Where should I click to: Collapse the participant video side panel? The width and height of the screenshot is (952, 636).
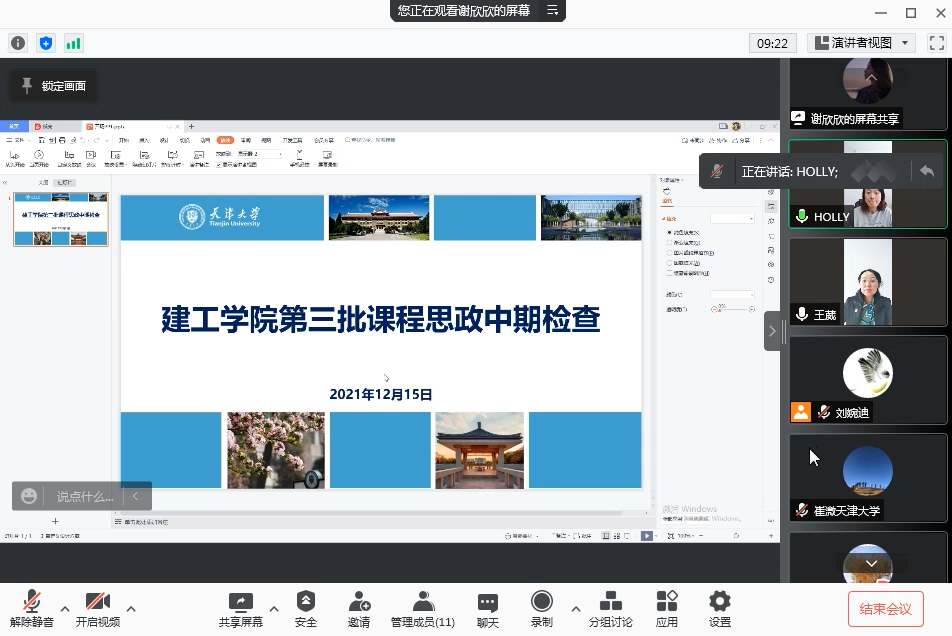(x=772, y=331)
